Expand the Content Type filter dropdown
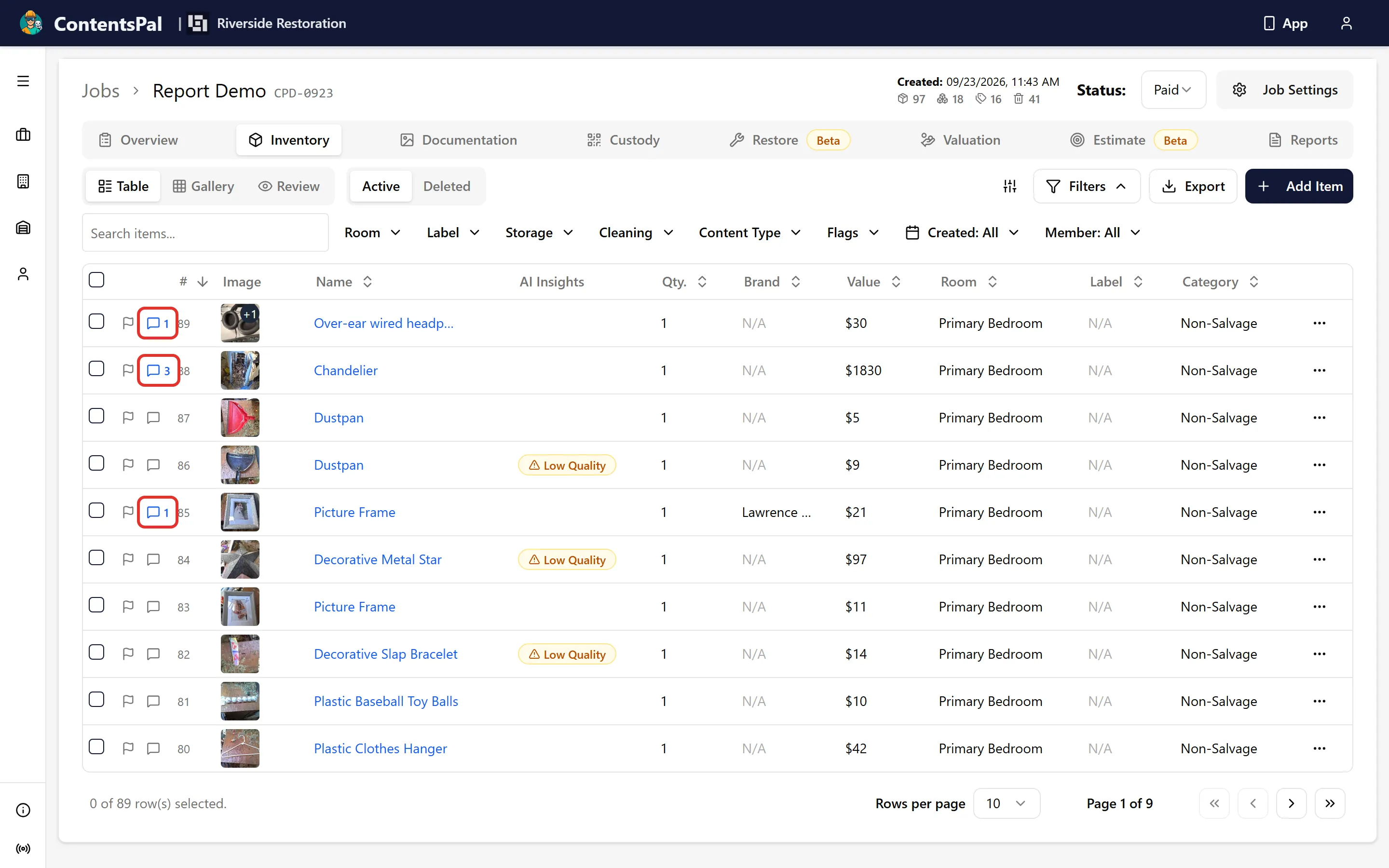 coord(749,232)
